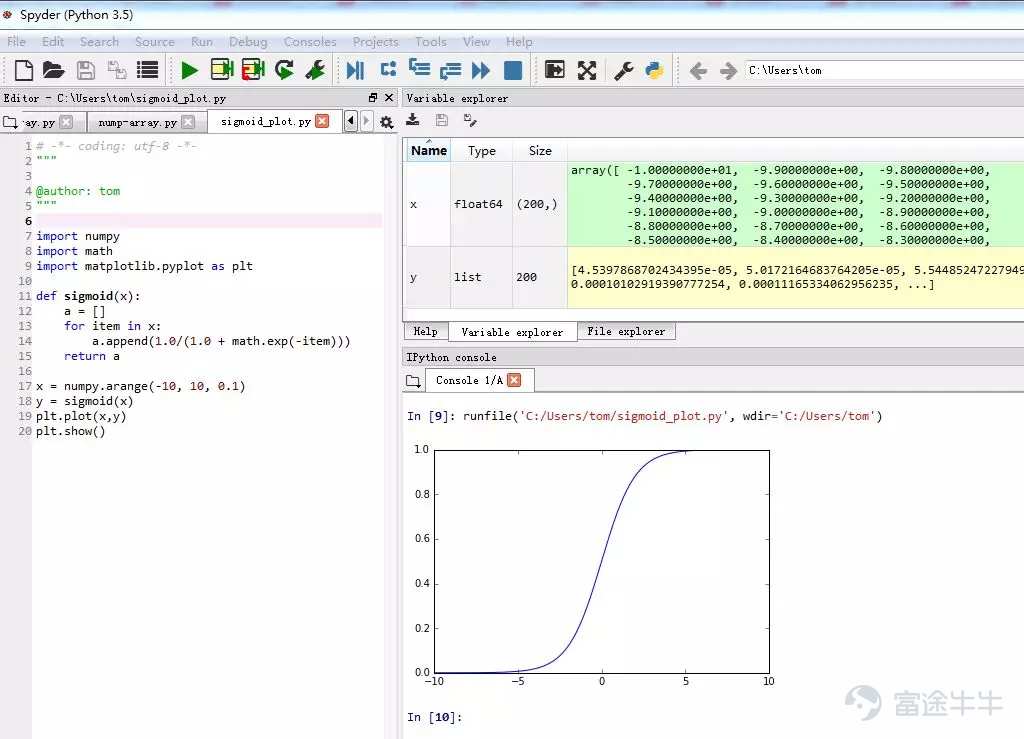Run the file with the green play button

(189, 70)
